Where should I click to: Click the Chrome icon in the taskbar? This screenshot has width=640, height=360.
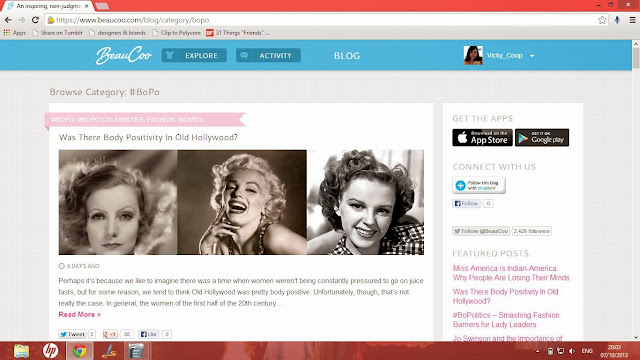[x=80, y=351]
